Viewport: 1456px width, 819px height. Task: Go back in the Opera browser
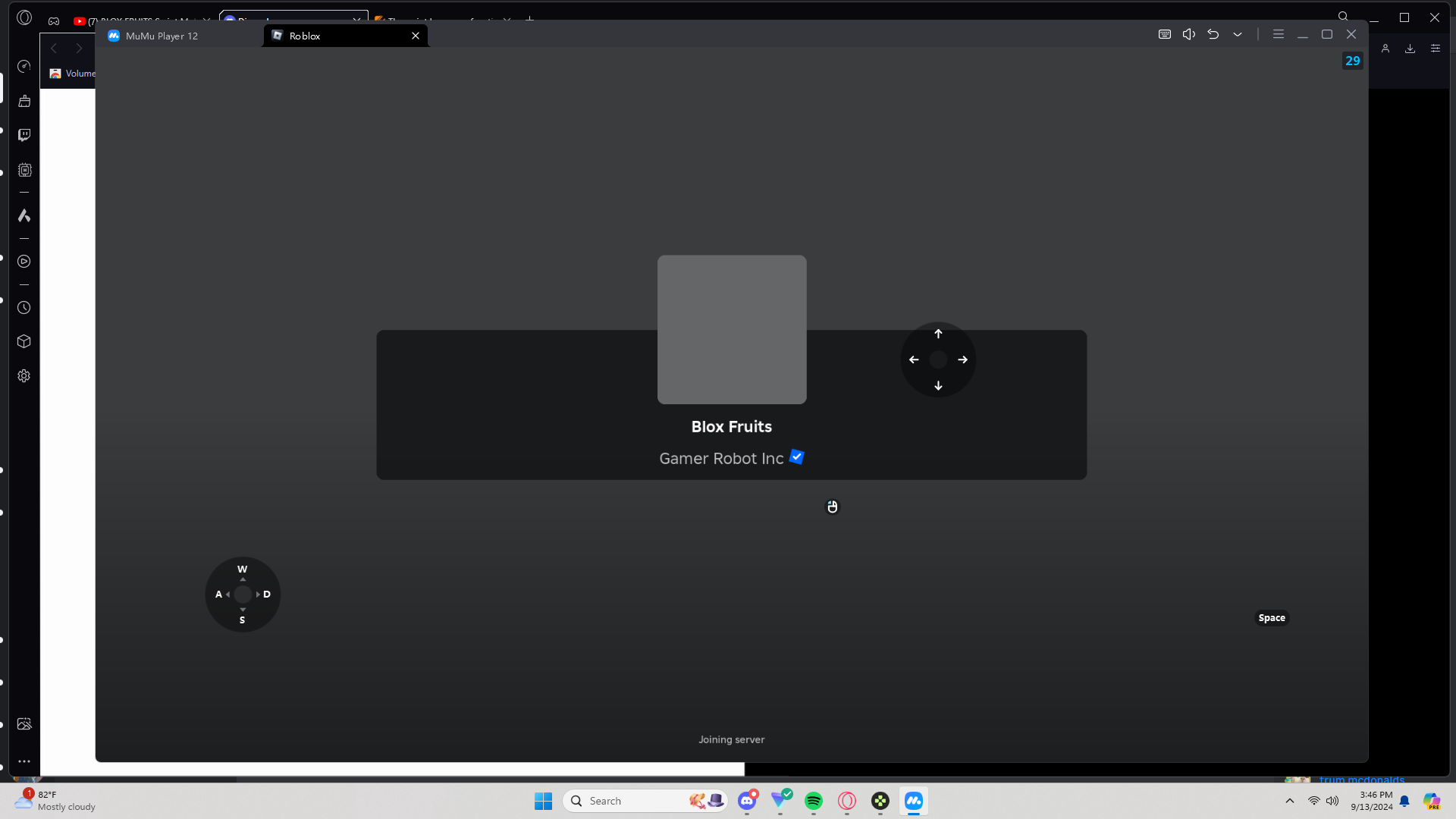coord(54,49)
